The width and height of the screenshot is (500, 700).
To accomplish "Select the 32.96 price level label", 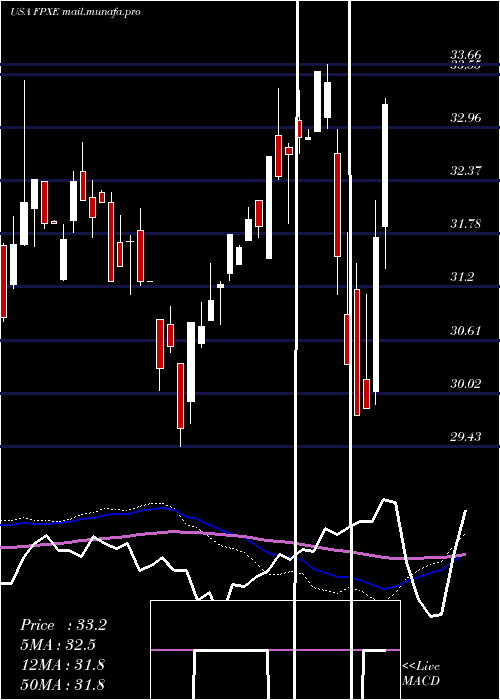I will coord(466,118).
